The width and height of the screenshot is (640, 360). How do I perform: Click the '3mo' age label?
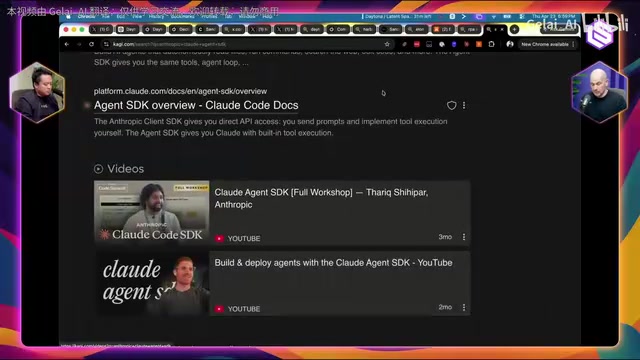[x=445, y=237]
